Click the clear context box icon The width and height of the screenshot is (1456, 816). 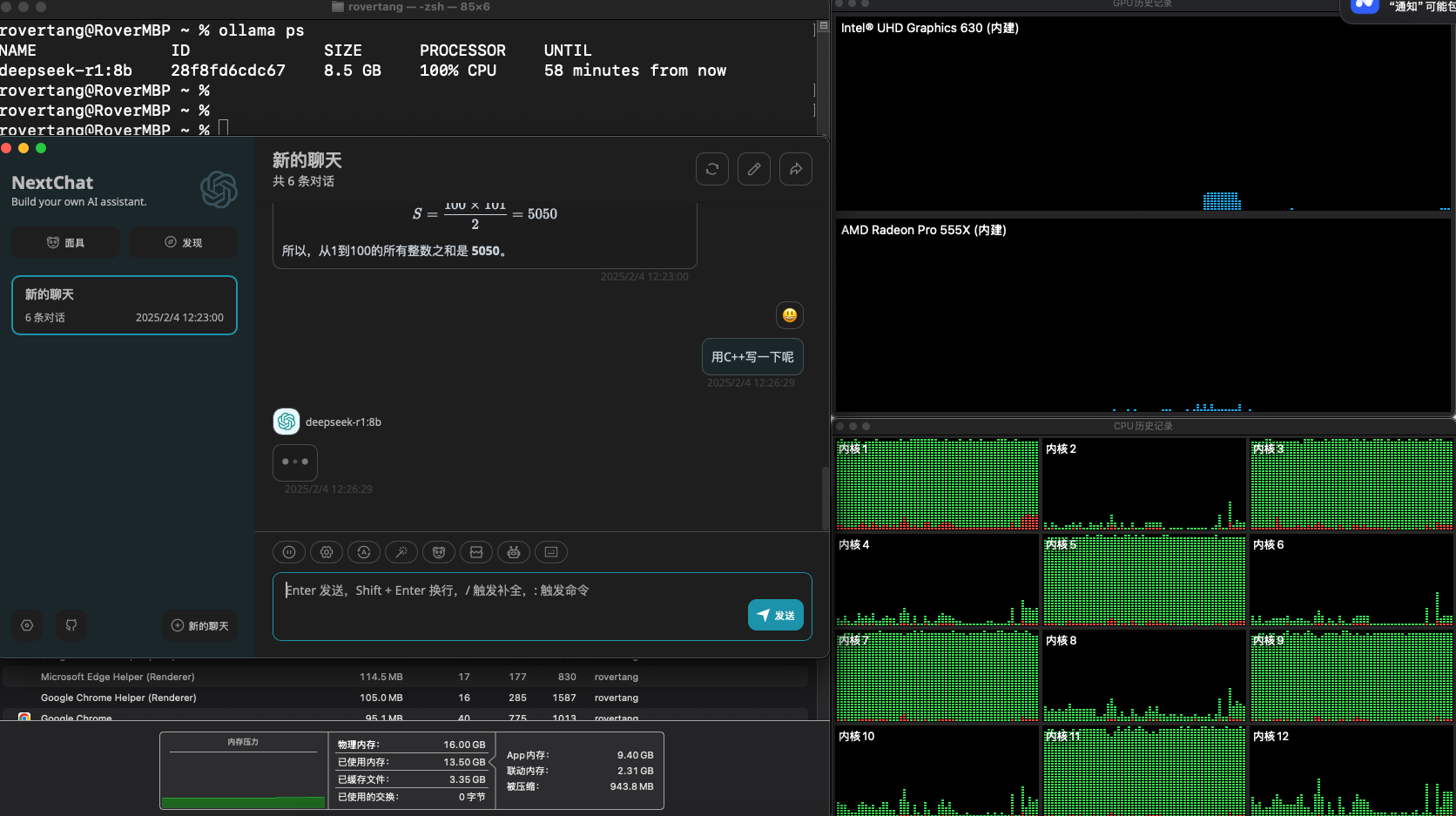(475, 552)
